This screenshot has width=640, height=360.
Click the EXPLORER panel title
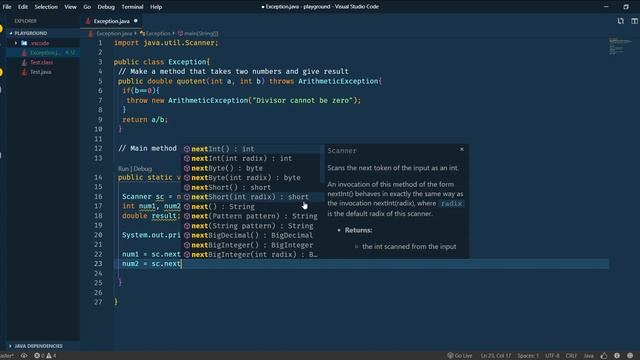[x=25, y=21]
